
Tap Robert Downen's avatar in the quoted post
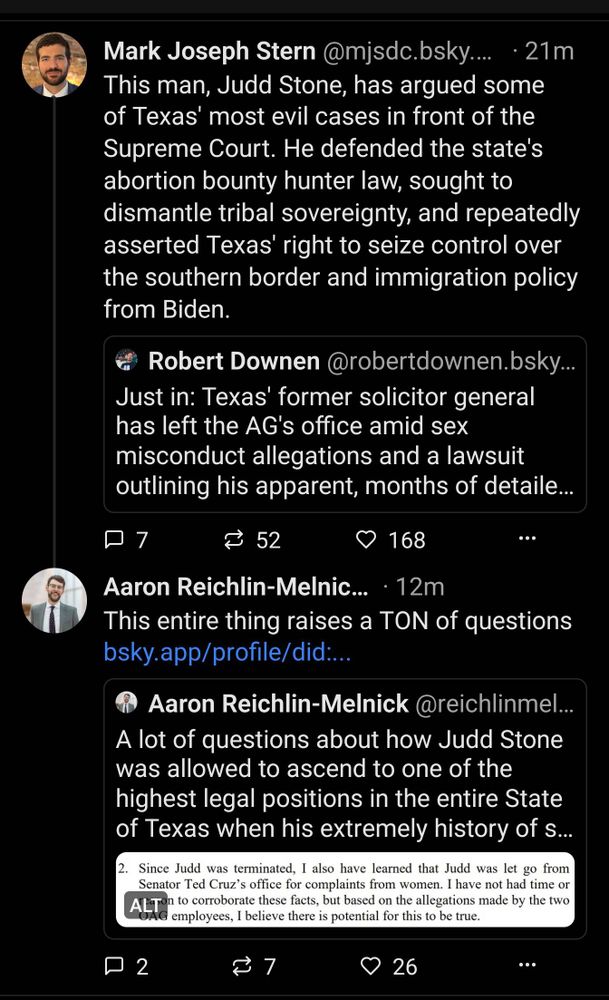pos(126,361)
